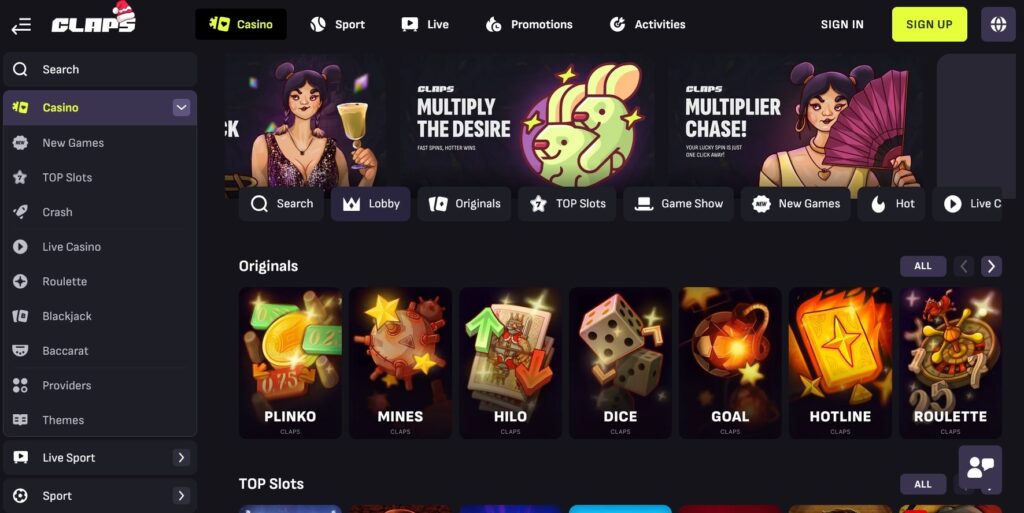Collapse the Casino sidebar section
This screenshot has height=513, width=1024.
[x=181, y=108]
